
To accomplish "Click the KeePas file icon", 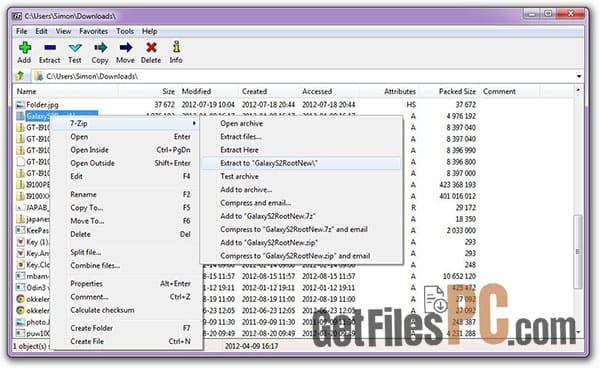I will pyautogui.click(x=20, y=230).
